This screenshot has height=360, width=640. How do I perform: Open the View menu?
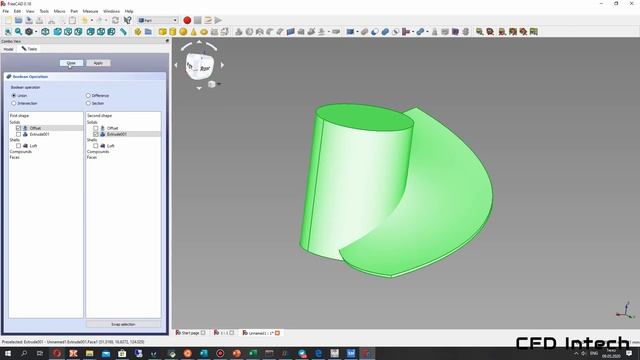(x=30, y=11)
